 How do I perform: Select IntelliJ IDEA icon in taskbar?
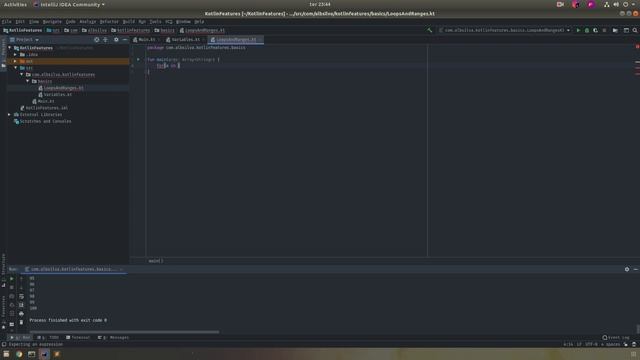click(44, 354)
